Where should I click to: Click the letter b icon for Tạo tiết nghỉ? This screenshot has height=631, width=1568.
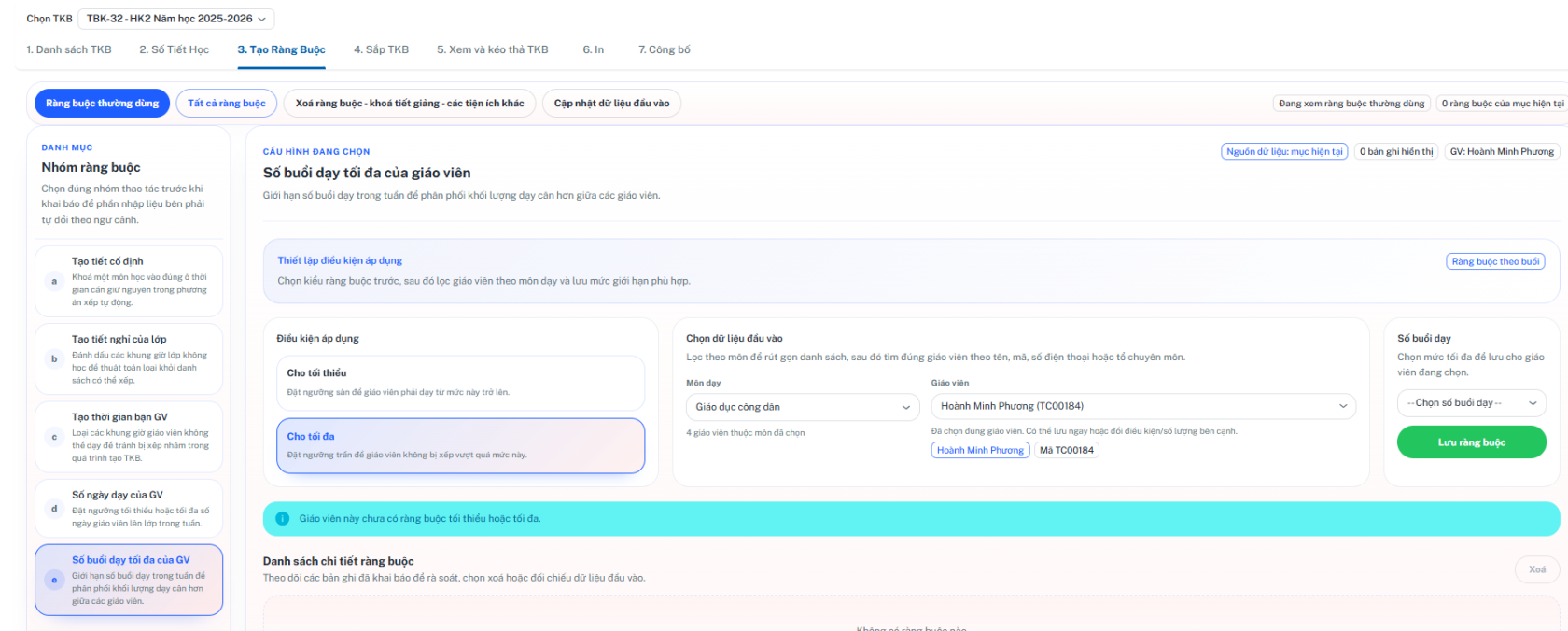click(54, 358)
